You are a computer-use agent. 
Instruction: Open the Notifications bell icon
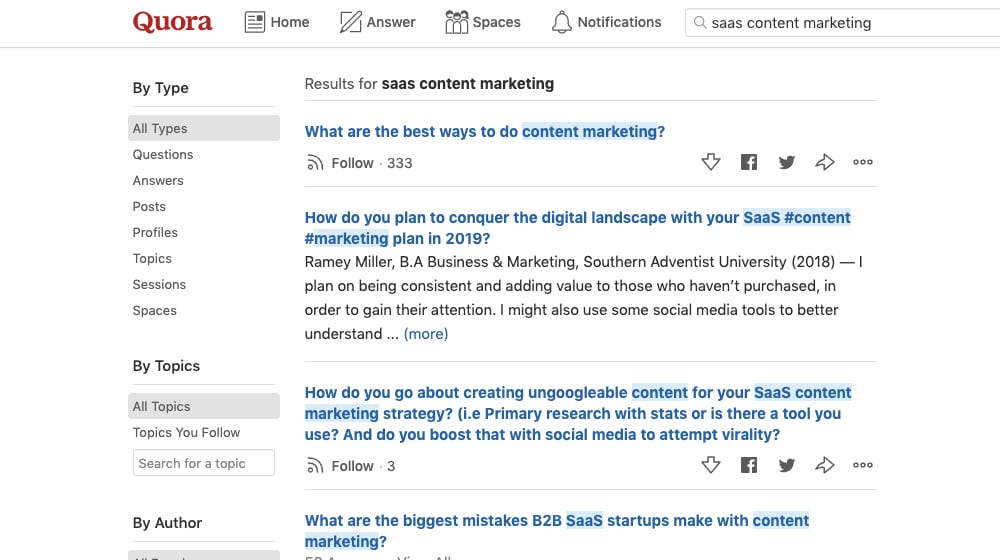click(561, 22)
